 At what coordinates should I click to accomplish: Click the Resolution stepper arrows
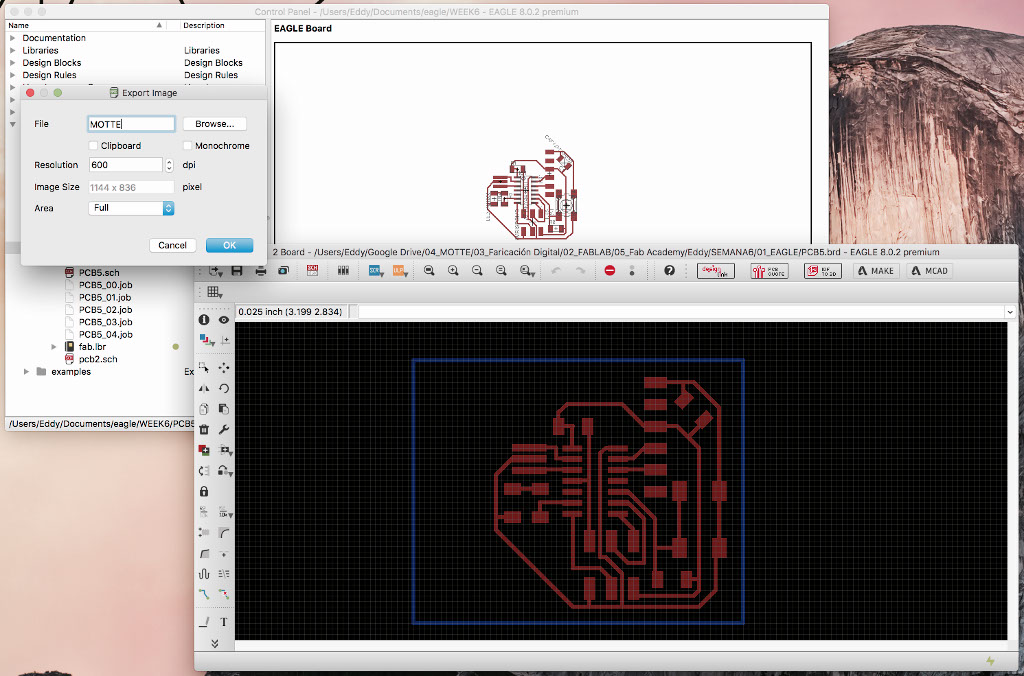(169, 165)
